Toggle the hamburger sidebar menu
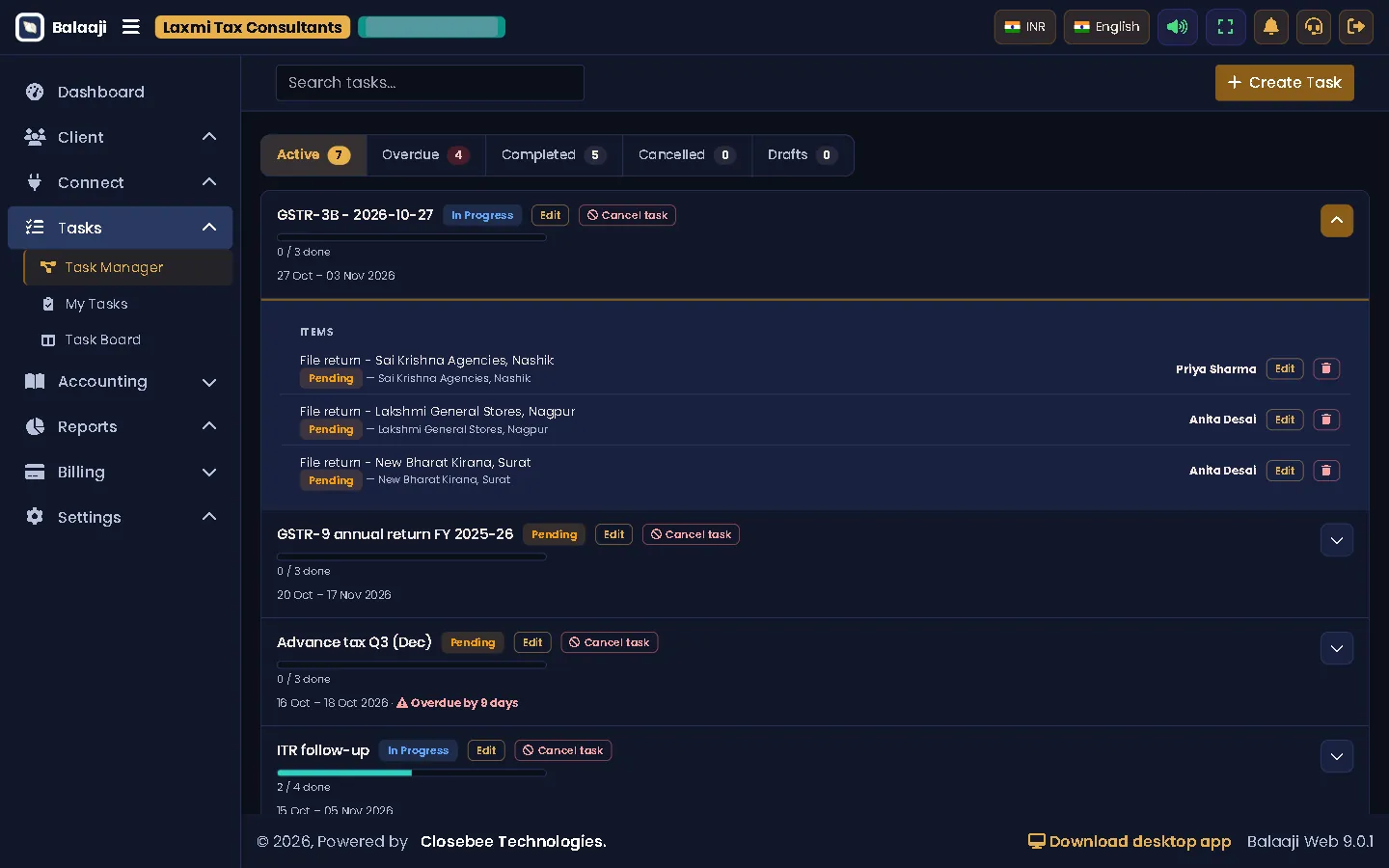This screenshot has width=1389, height=868. click(x=131, y=27)
